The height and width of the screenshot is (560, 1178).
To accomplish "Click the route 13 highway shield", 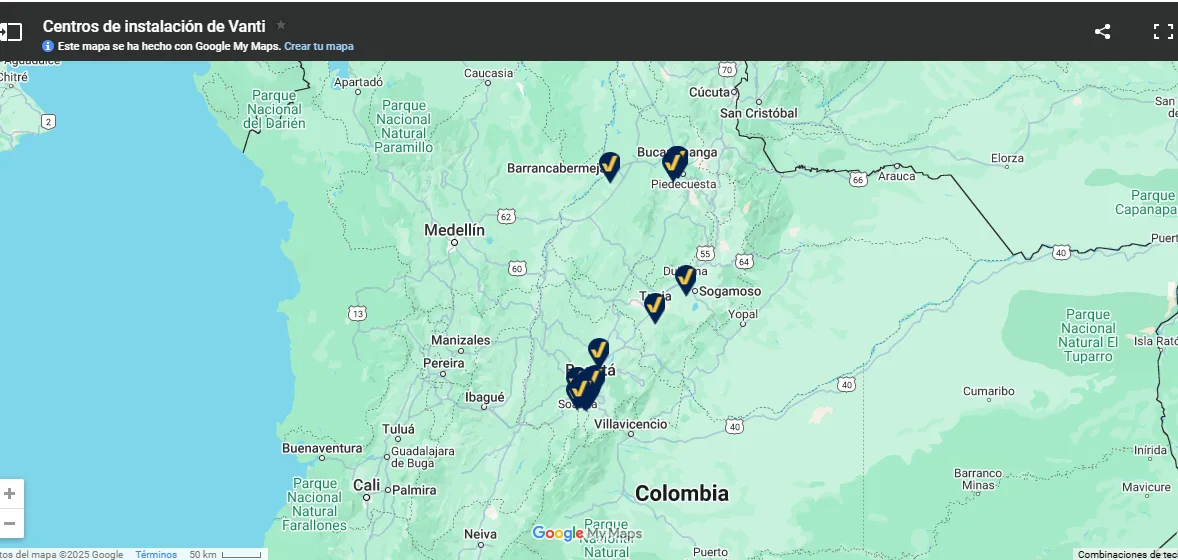I will point(357,313).
